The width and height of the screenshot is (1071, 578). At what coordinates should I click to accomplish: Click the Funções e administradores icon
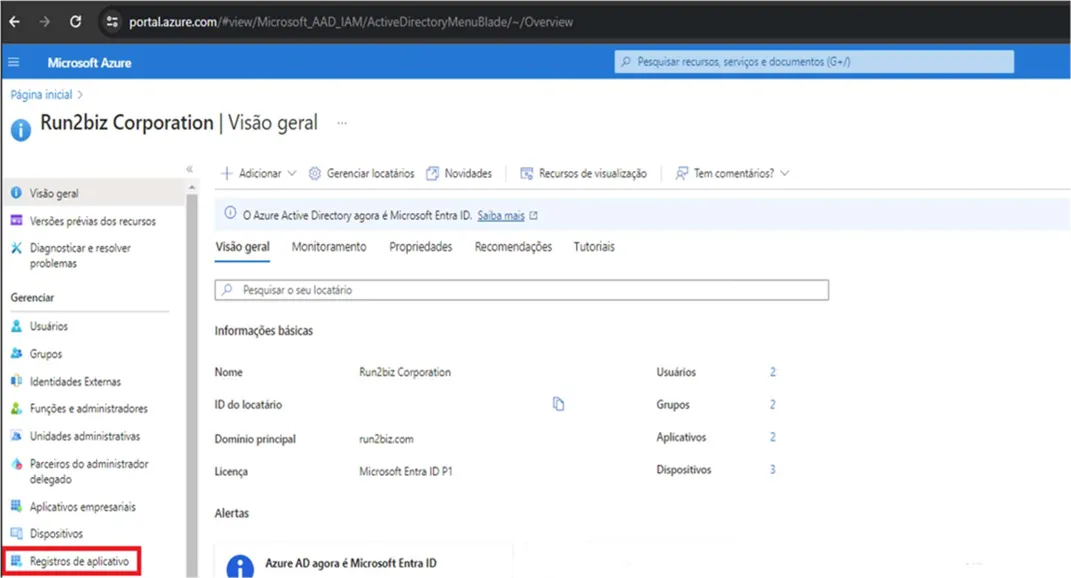16,409
